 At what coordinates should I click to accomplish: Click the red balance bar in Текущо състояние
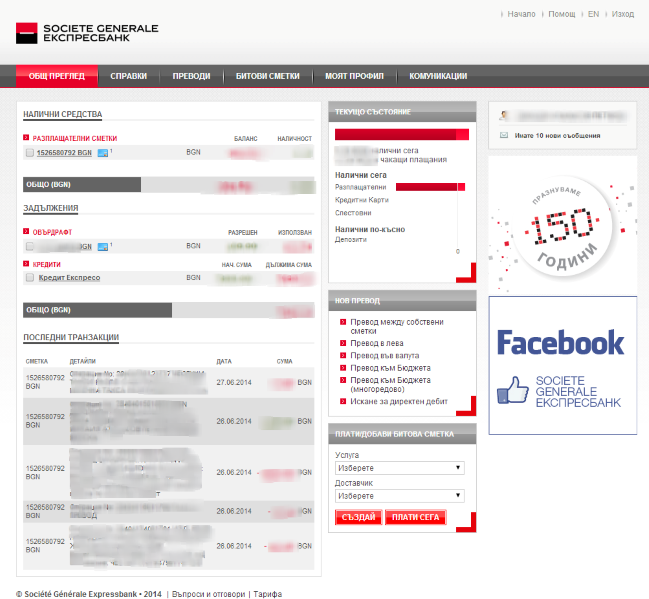[x=400, y=134]
